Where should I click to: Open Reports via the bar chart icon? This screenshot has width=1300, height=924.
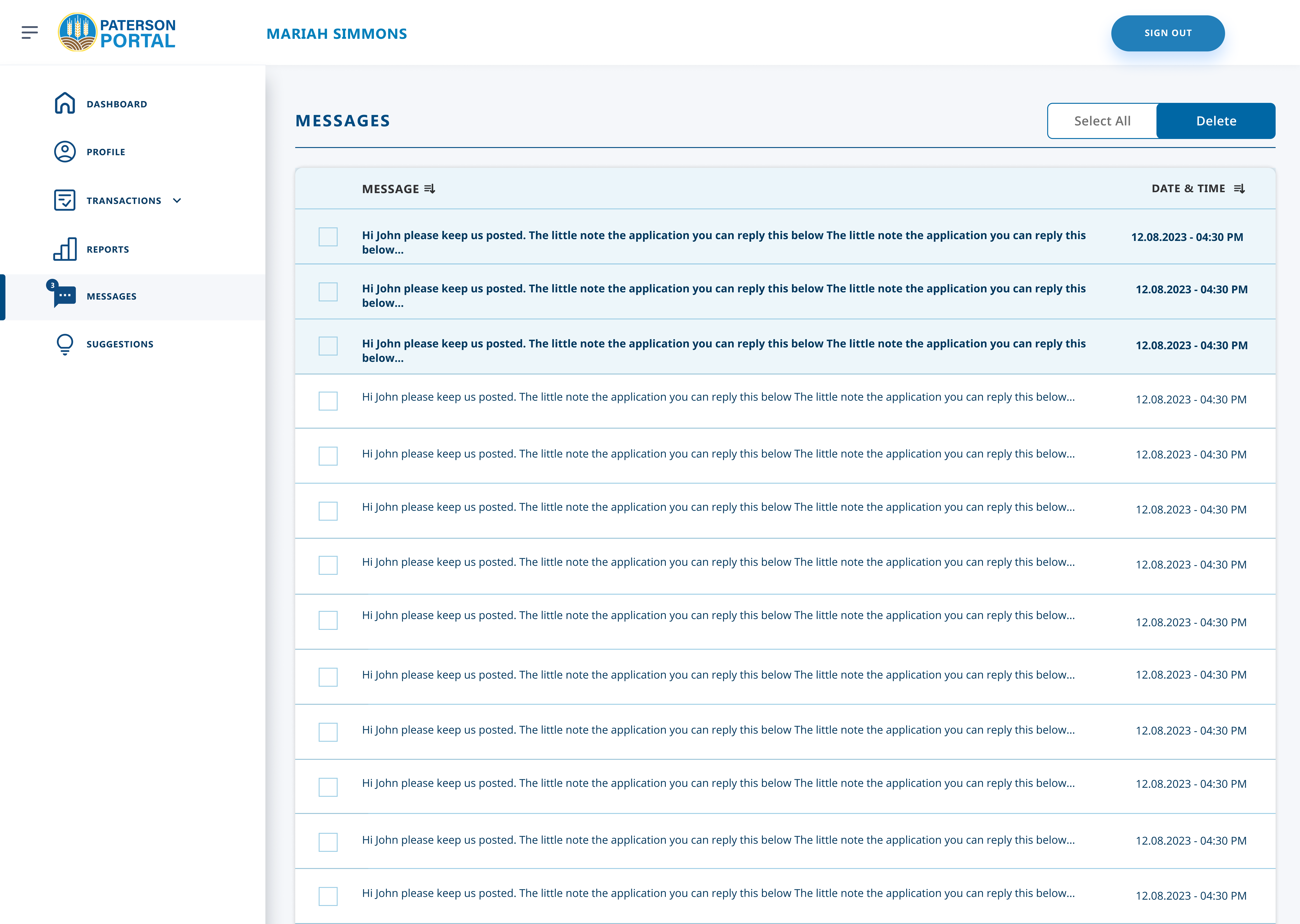pos(65,249)
